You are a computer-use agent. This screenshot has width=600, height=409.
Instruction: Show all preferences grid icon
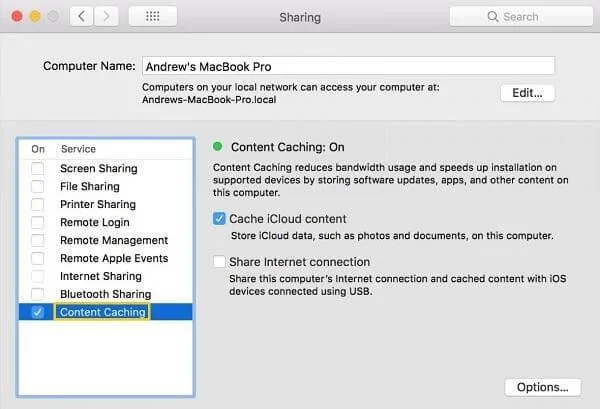153,17
